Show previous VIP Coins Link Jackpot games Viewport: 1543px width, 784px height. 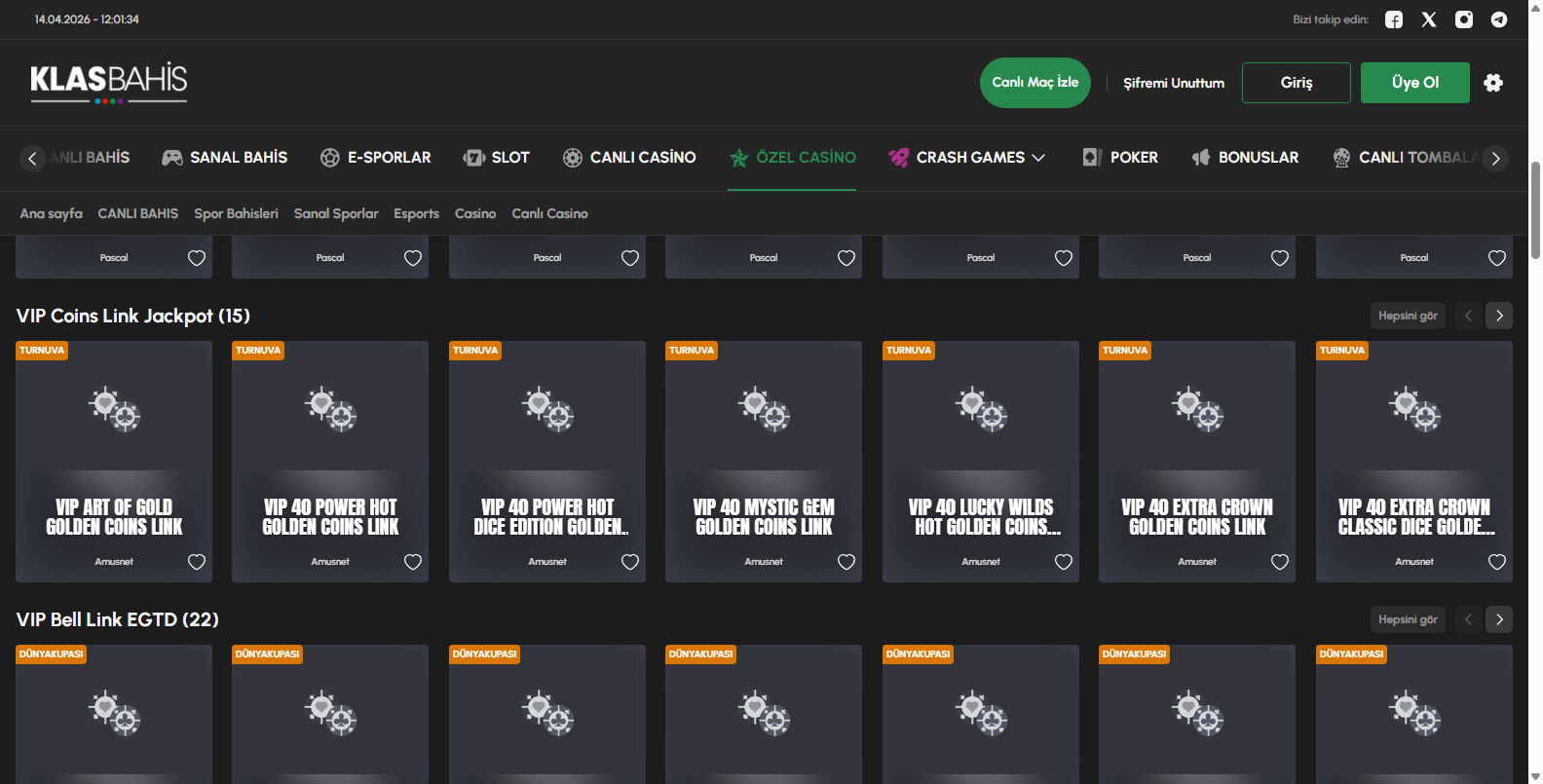1468,316
